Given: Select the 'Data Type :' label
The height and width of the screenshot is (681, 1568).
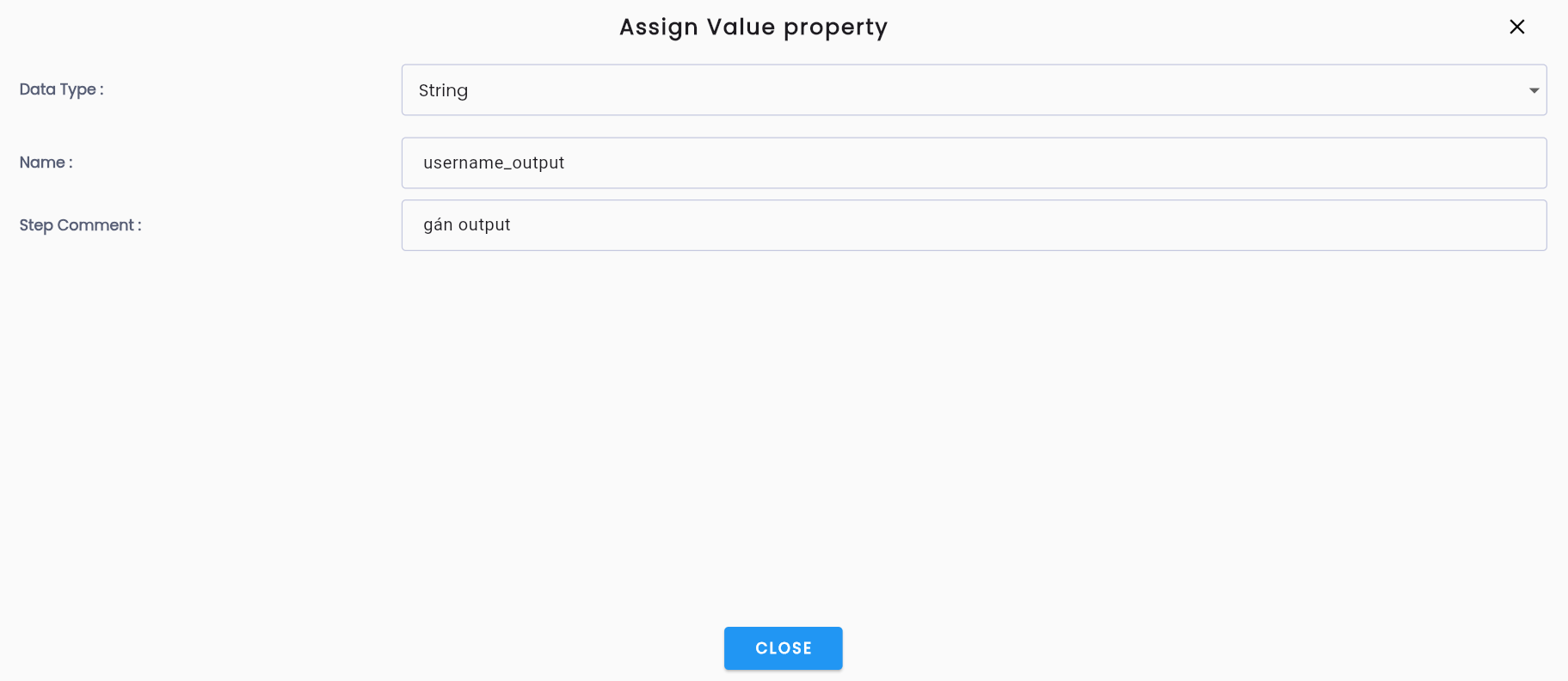Looking at the screenshot, I should (61, 89).
